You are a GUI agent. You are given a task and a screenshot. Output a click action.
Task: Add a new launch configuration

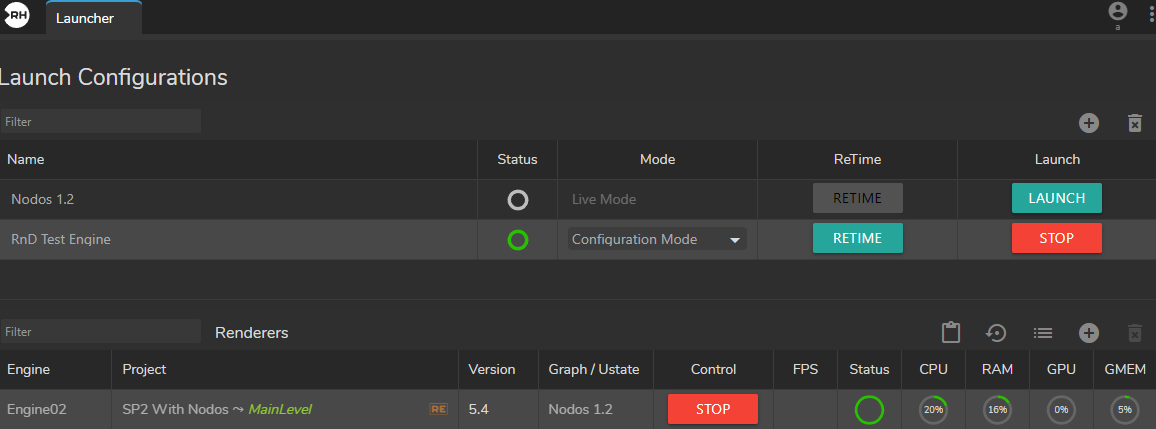1089,123
